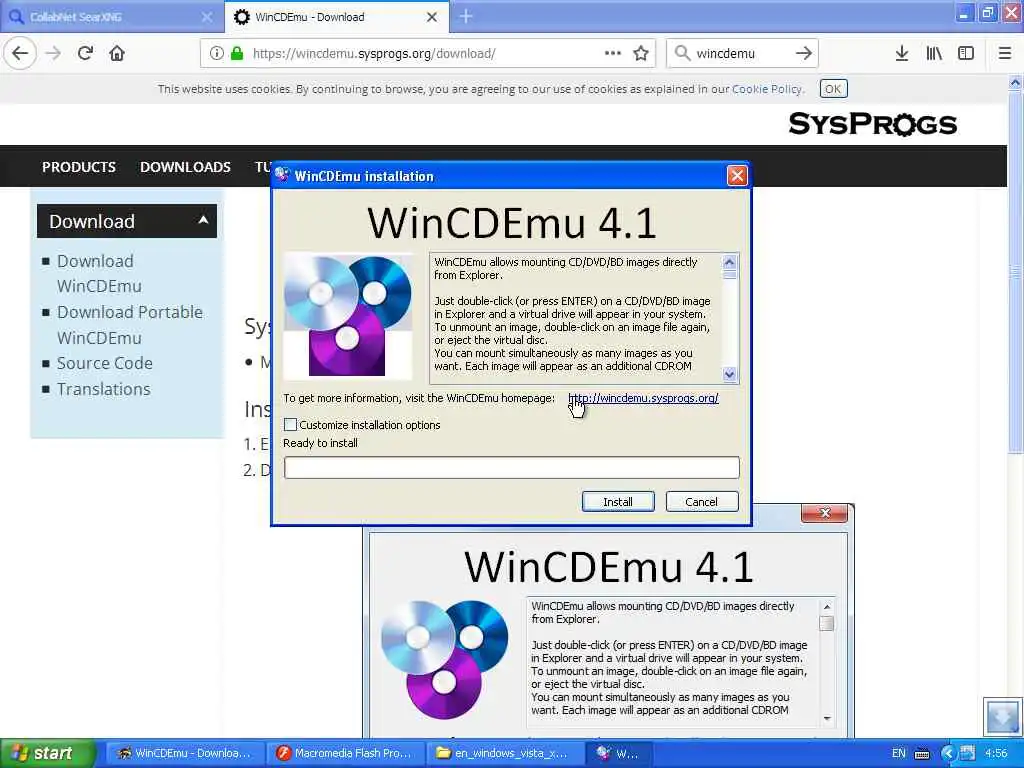Open the page actions three-dot menu
Viewport: 1024px width, 768px height.
coord(613,53)
